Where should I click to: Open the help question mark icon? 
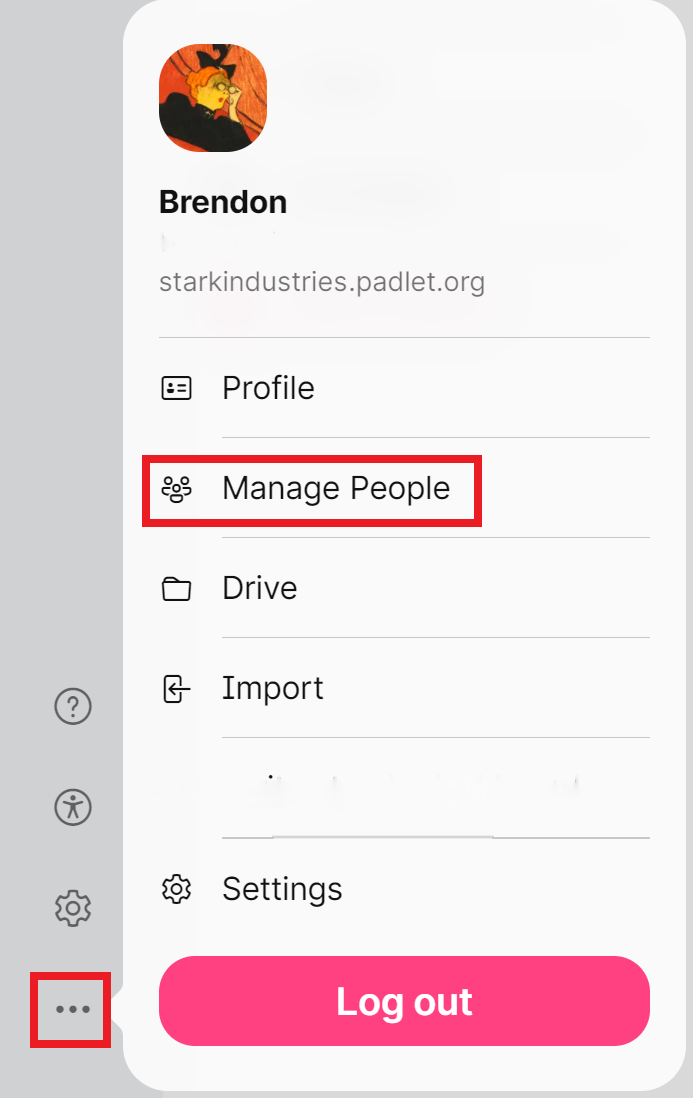73,707
